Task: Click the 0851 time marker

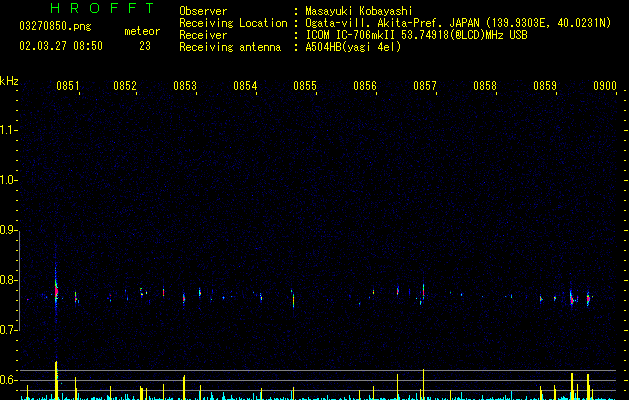Action: [67, 85]
